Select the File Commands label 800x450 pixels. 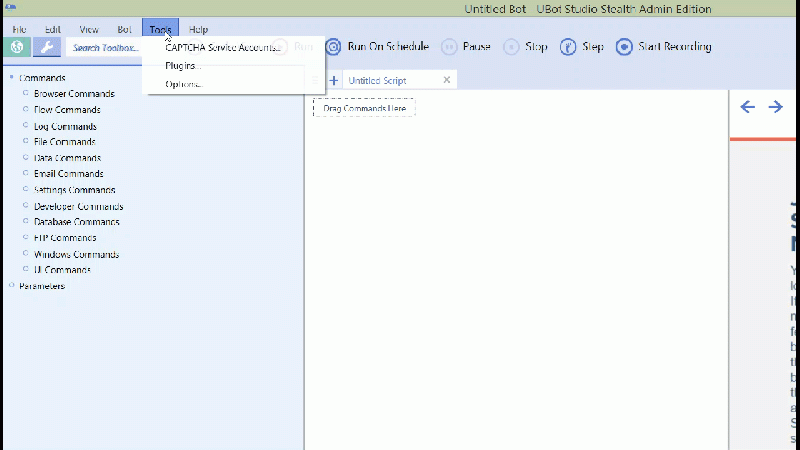[65, 142]
